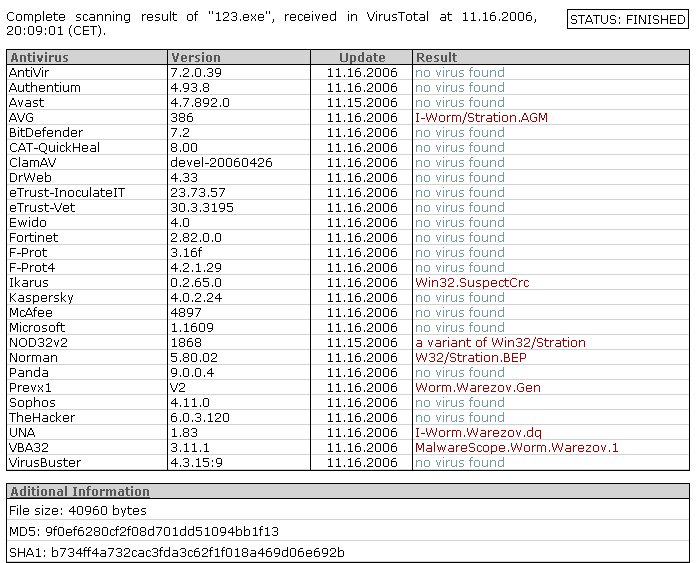Image resolution: width=696 pixels, height=563 pixels.
Task: Click the Win32.SuspectCrc result
Action: pos(472,283)
